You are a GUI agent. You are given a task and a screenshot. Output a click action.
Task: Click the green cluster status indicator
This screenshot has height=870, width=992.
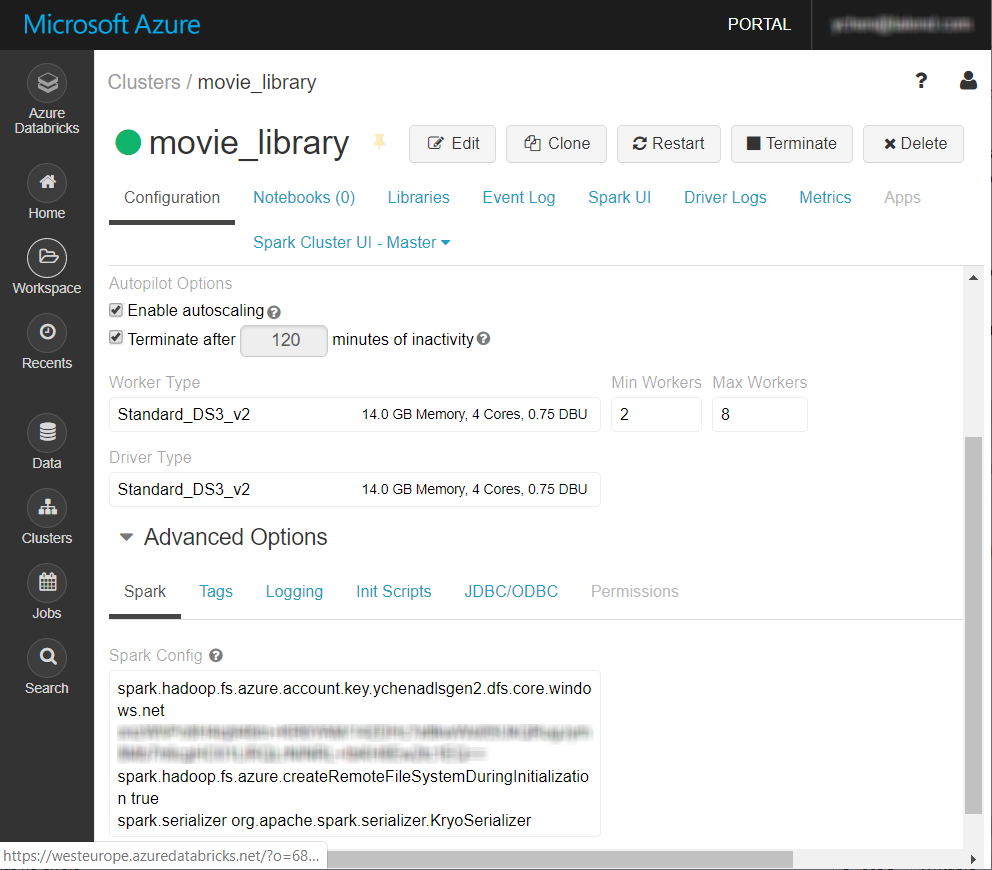coord(128,142)
